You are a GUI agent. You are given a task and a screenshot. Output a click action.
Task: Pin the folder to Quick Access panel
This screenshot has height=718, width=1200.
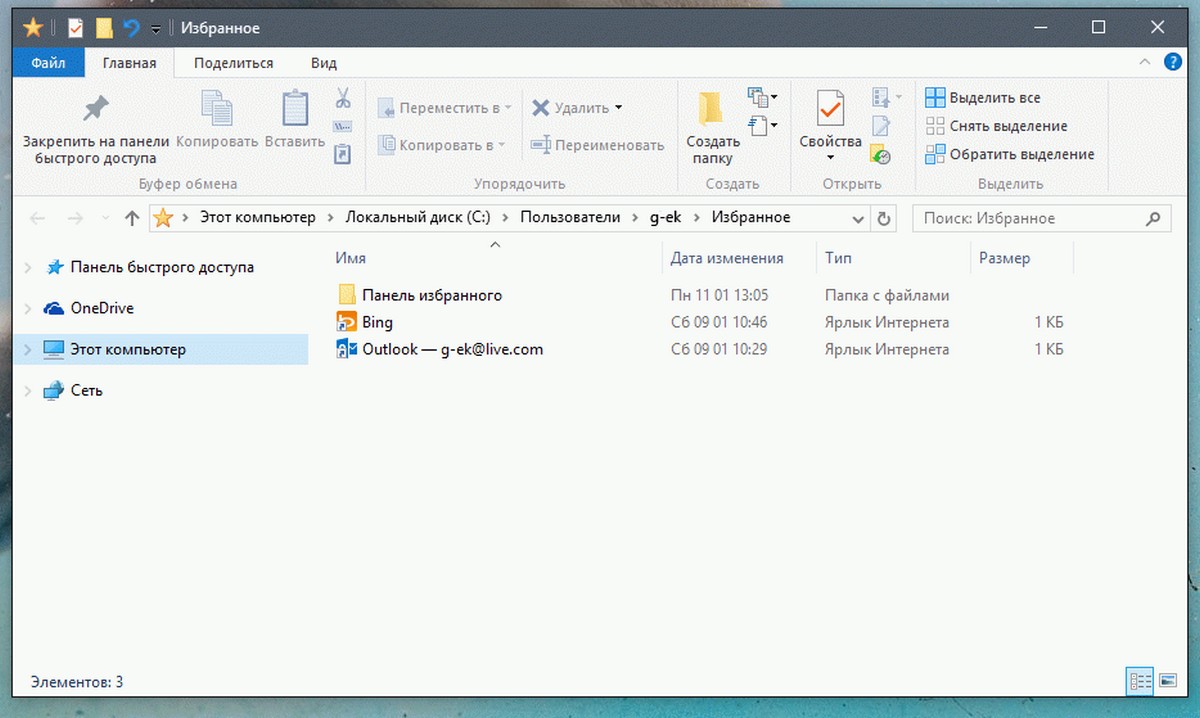(x=96, y=129)
